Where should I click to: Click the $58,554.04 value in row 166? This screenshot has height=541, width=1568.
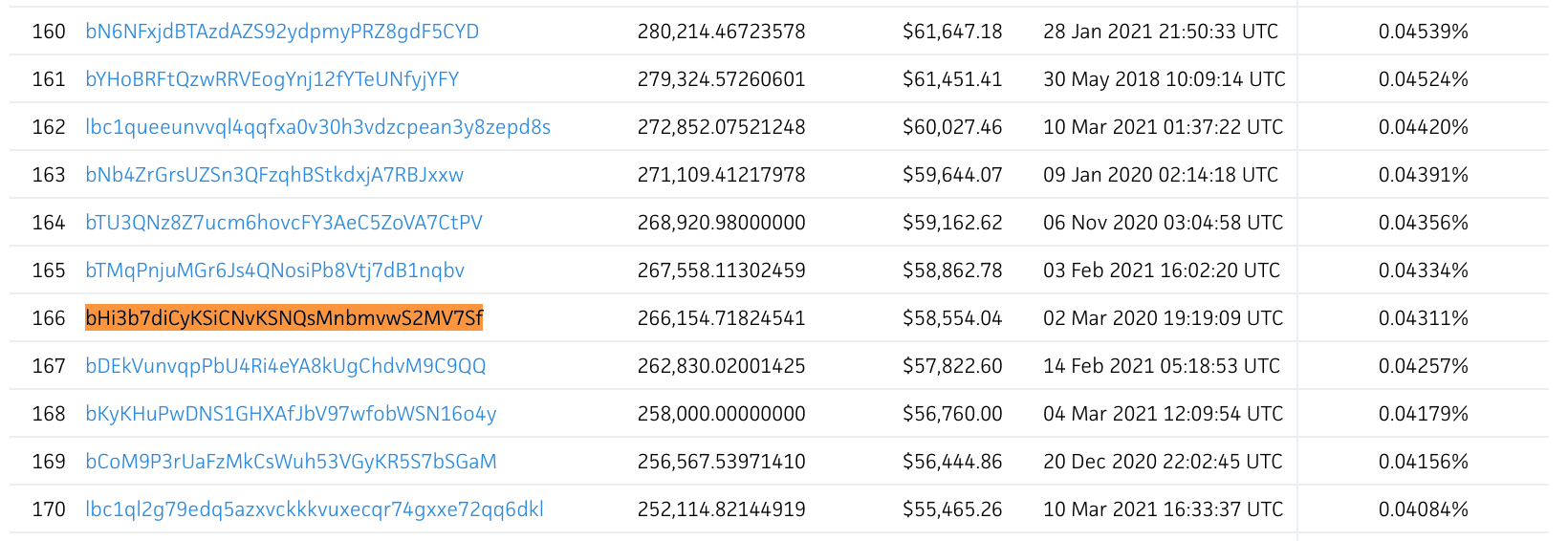tap(952, 318)
